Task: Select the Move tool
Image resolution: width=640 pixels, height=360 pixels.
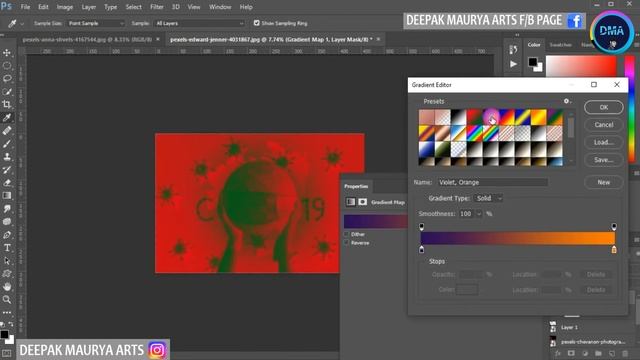Action: coord(7,53)
